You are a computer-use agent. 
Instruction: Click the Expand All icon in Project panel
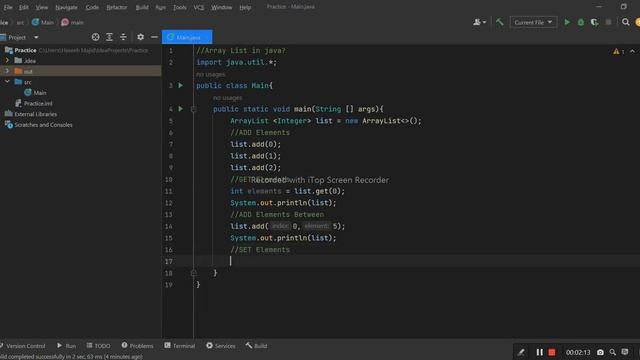coord(109,37)
